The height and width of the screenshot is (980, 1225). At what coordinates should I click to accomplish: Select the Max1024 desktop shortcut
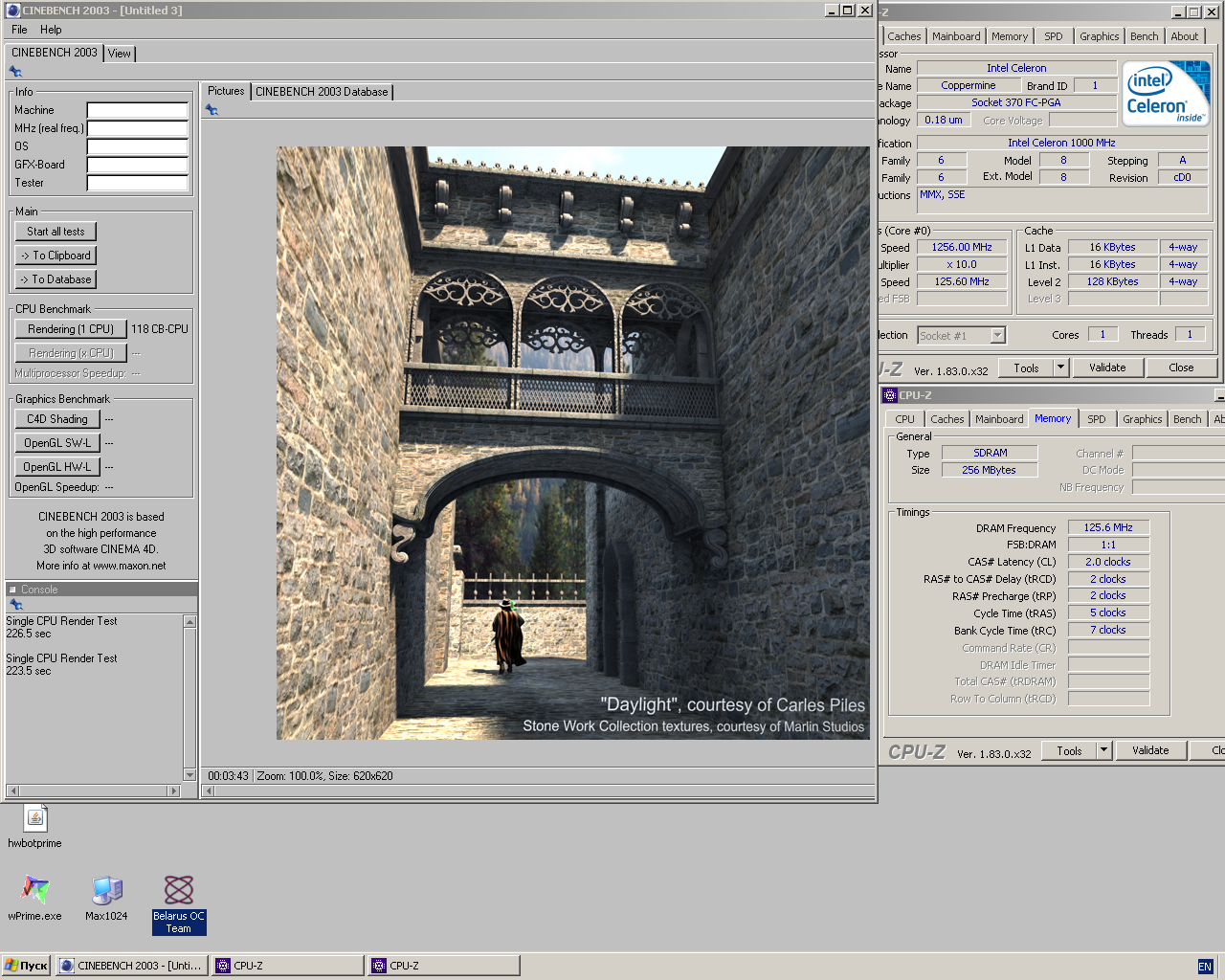coord(106,899)
